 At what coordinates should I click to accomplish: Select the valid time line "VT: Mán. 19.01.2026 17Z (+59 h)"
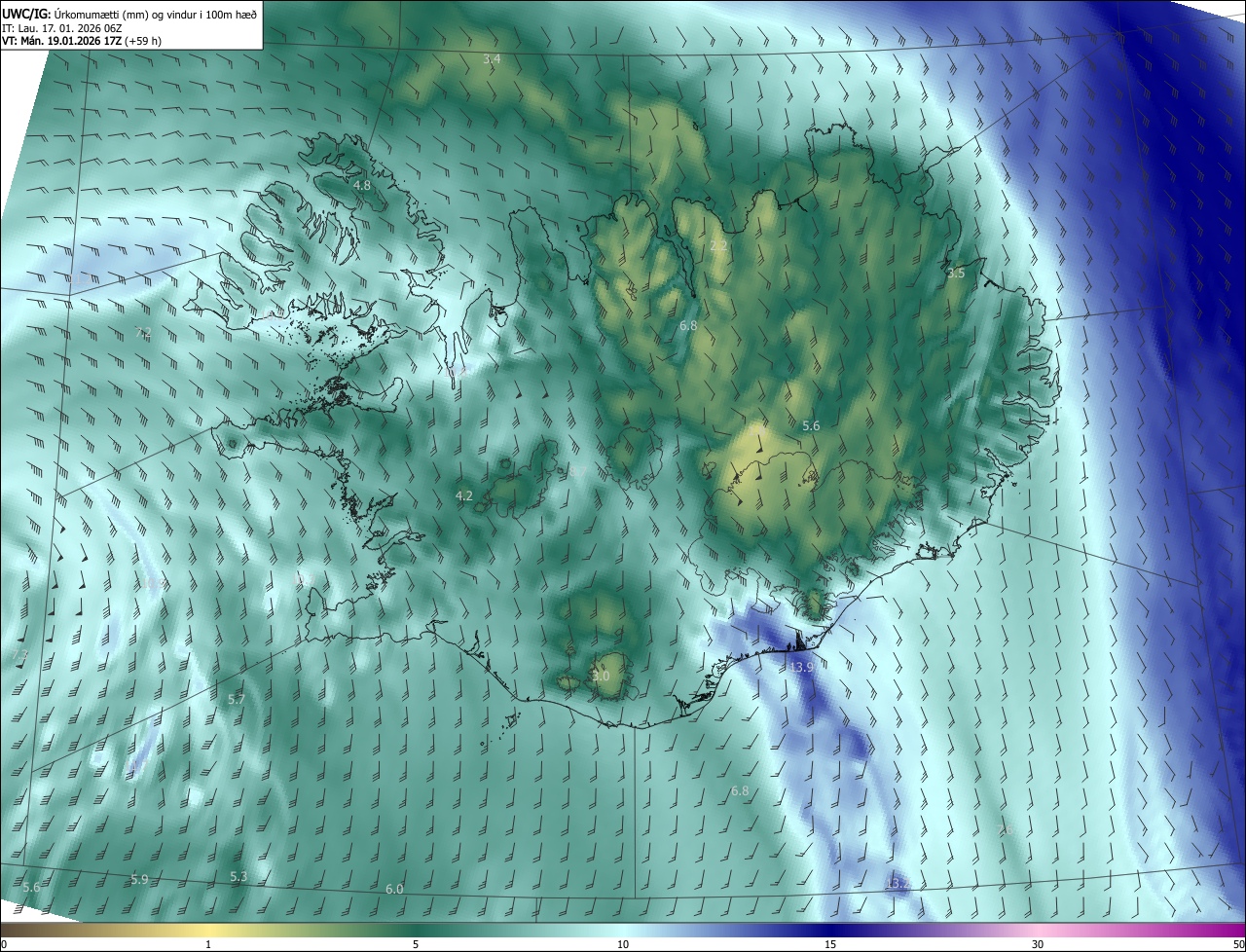[x=82, y=41]
